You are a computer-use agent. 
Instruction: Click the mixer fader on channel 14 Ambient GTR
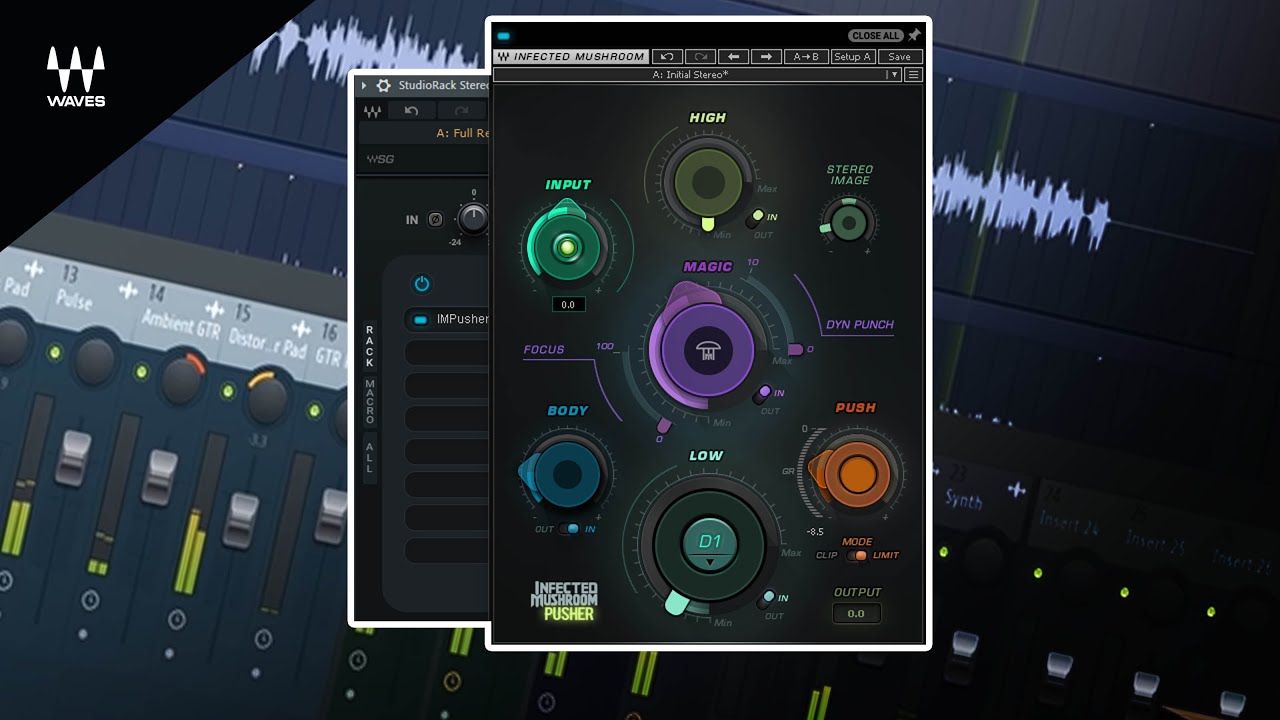(x=160, y=477)
